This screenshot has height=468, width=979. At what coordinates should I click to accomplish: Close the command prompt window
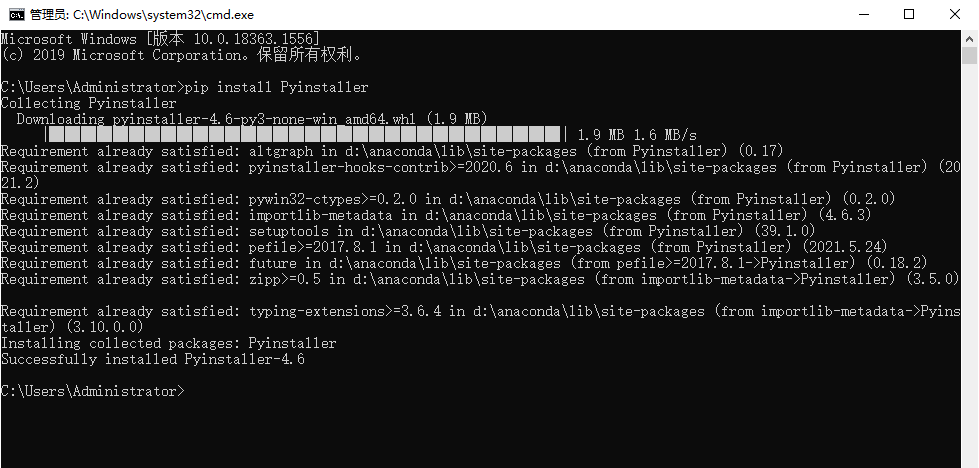(x=955, y=14)
